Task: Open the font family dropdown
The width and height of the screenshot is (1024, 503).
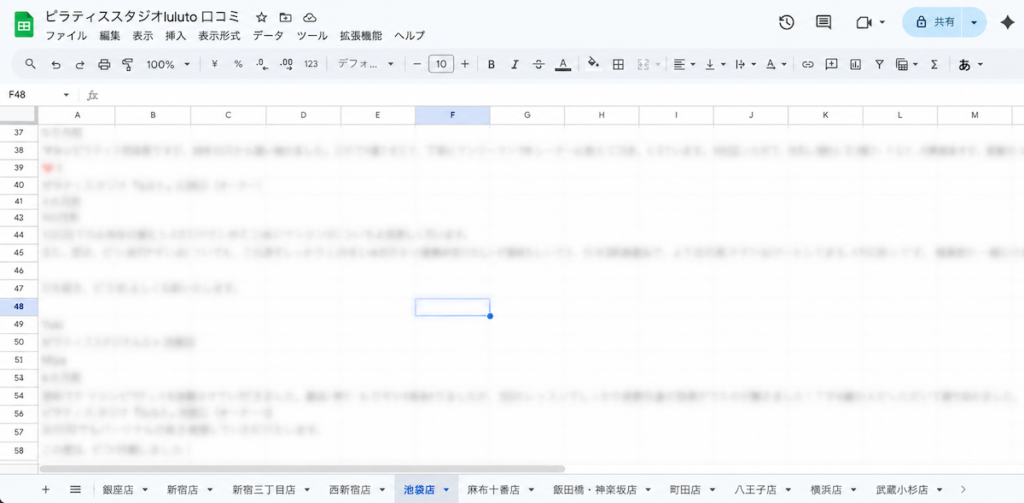Action: point(365,64)
